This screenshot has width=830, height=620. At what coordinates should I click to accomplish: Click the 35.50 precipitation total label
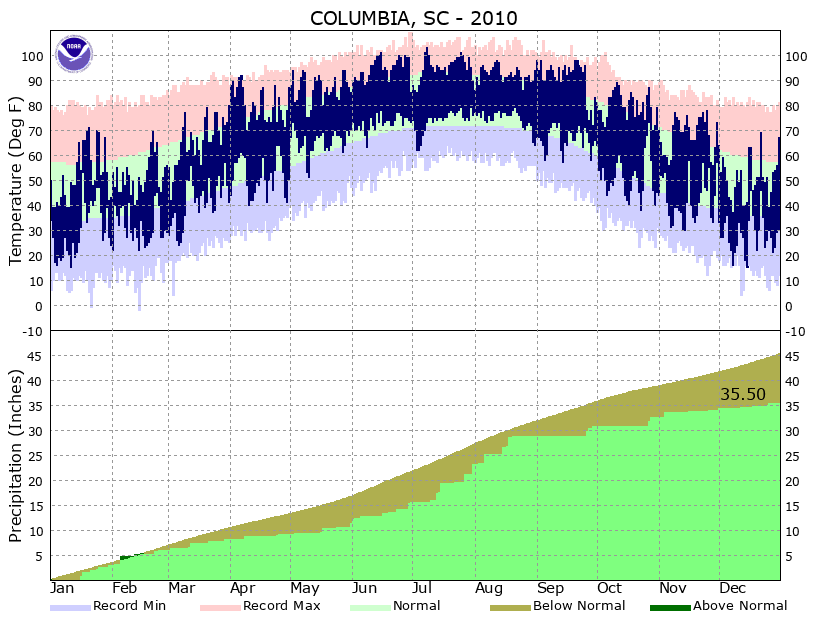[743, 394]
